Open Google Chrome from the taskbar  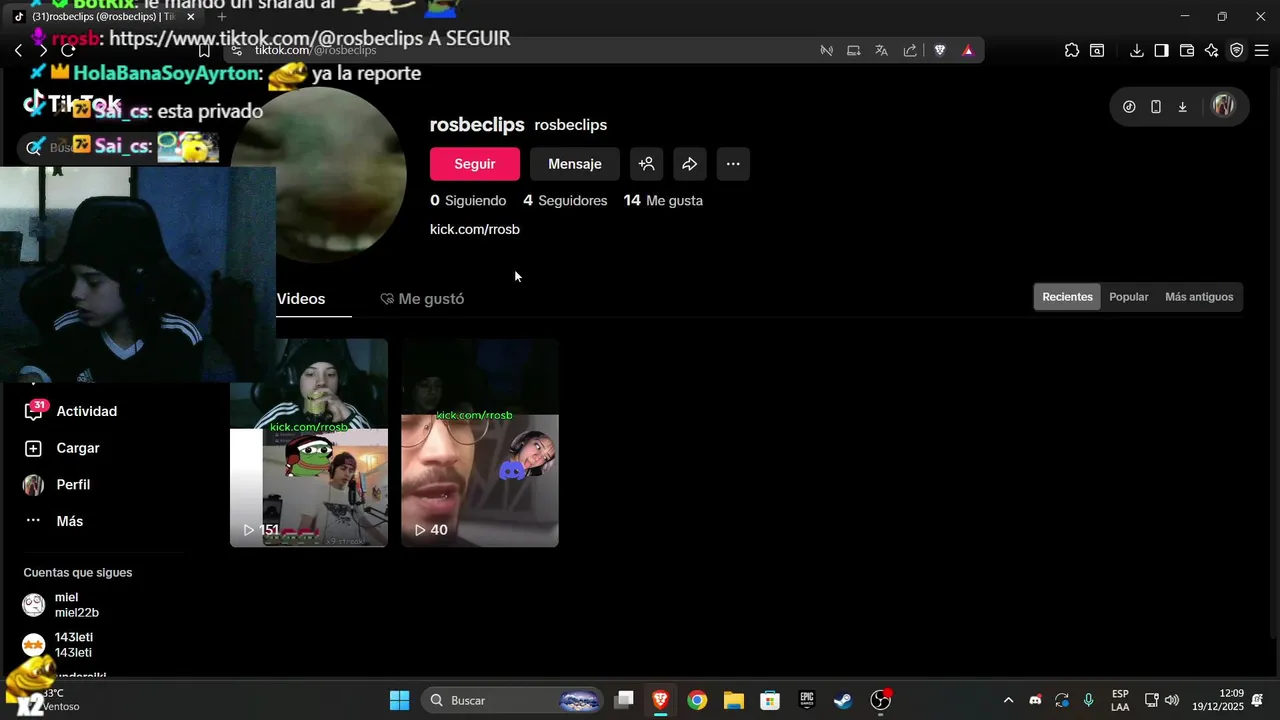point(697,700)
